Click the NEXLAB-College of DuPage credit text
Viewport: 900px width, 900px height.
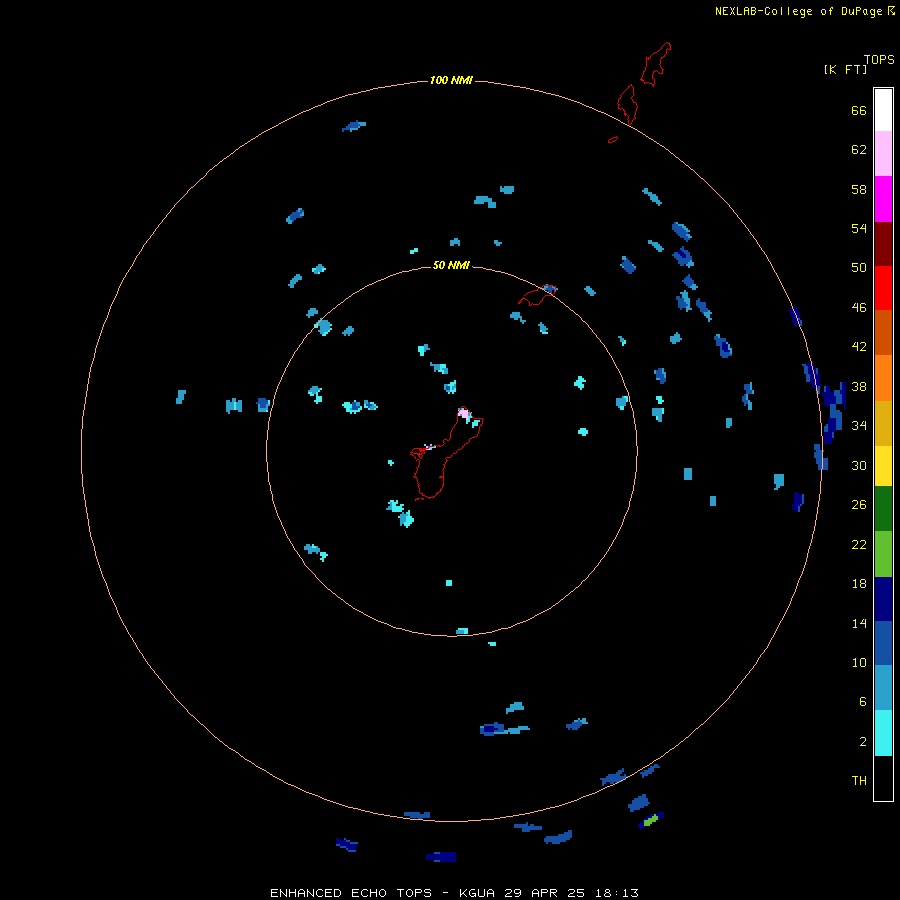tap(798, 11)
